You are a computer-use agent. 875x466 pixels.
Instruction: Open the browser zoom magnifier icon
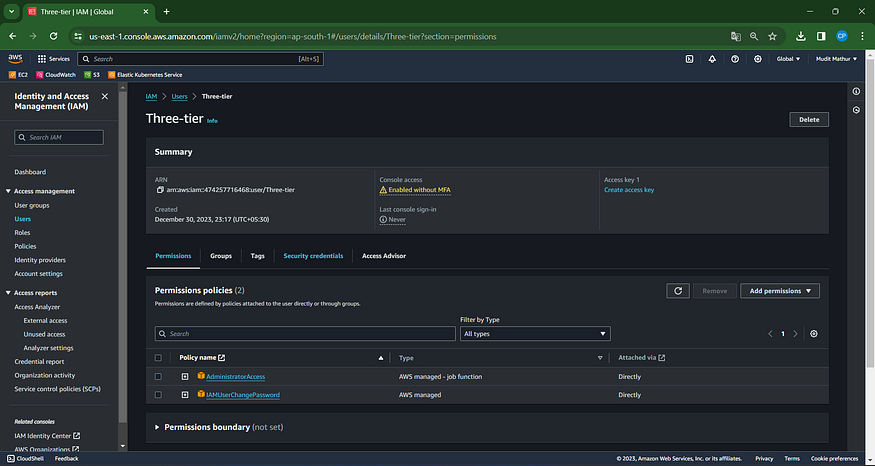(x=754, y=36)
